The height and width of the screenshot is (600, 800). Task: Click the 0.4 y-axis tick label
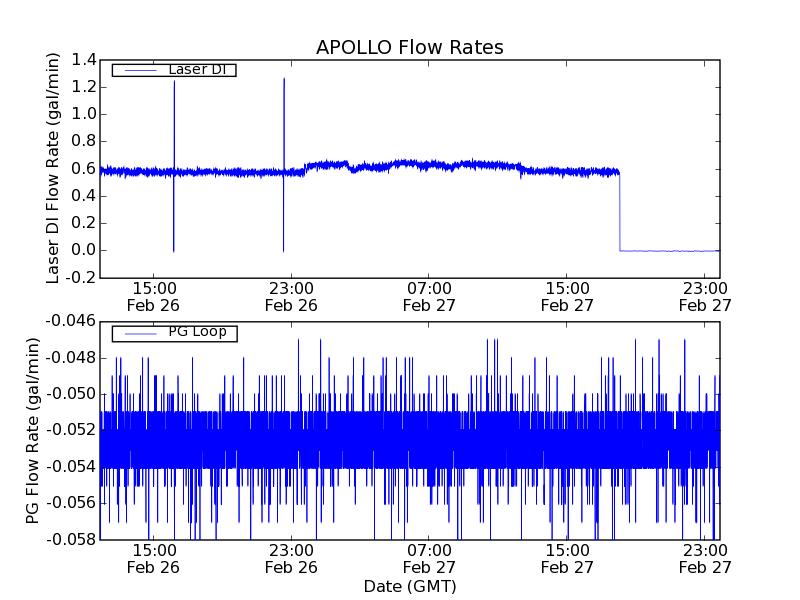click(84, 196)
